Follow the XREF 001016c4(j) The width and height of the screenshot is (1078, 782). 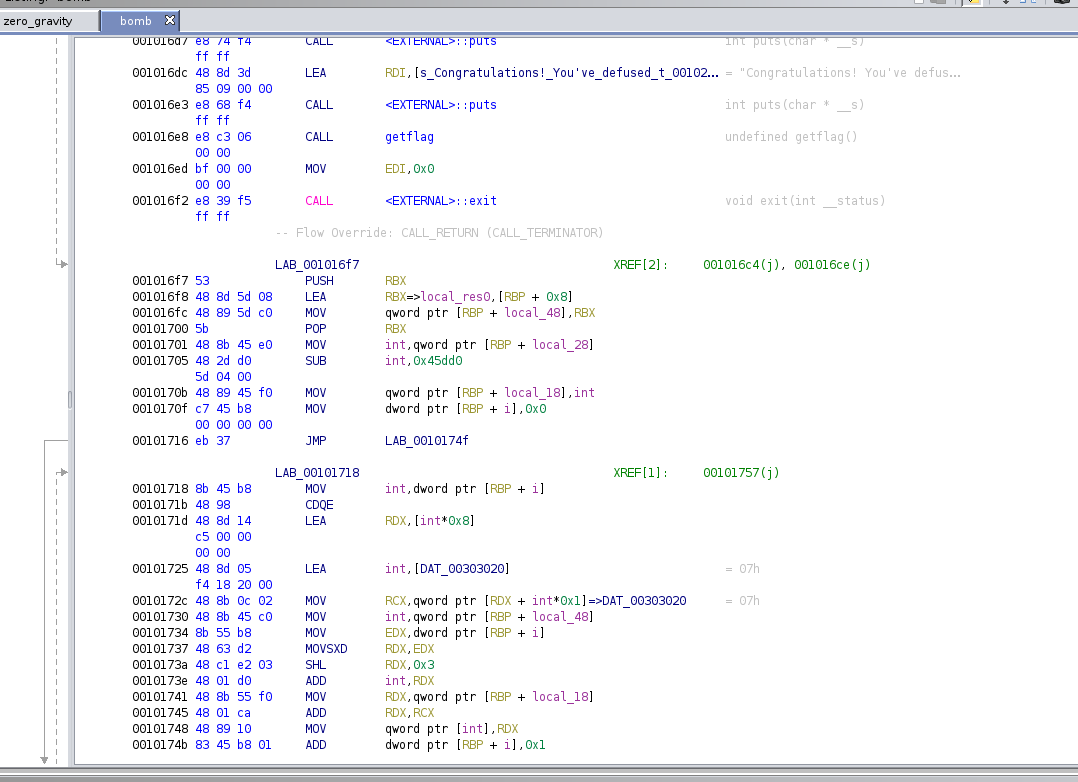click(742, 265)
